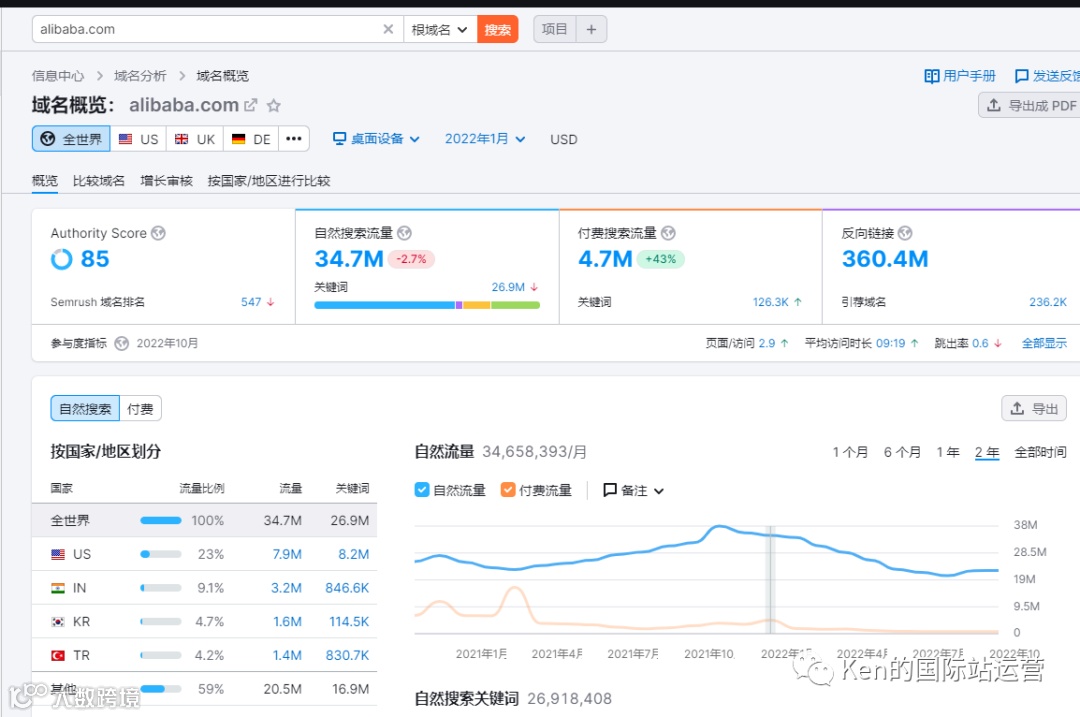Click the 34.7M organic traffic figure

pos(349,259)
